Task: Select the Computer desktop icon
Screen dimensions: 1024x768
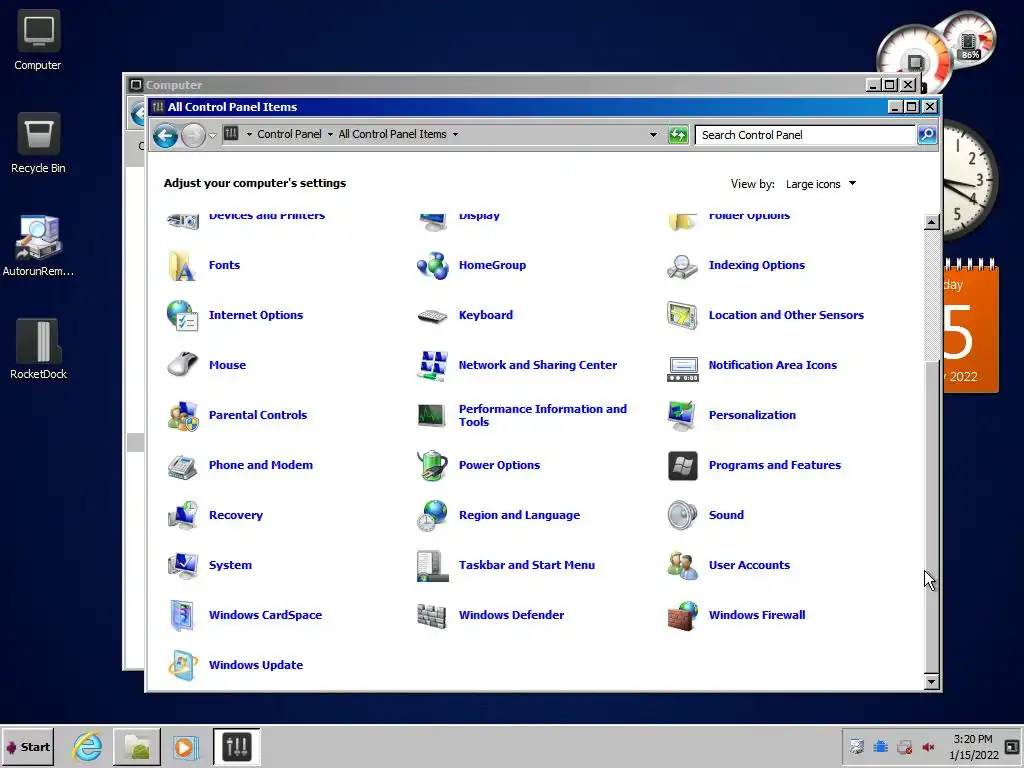Action: [38, 40]
